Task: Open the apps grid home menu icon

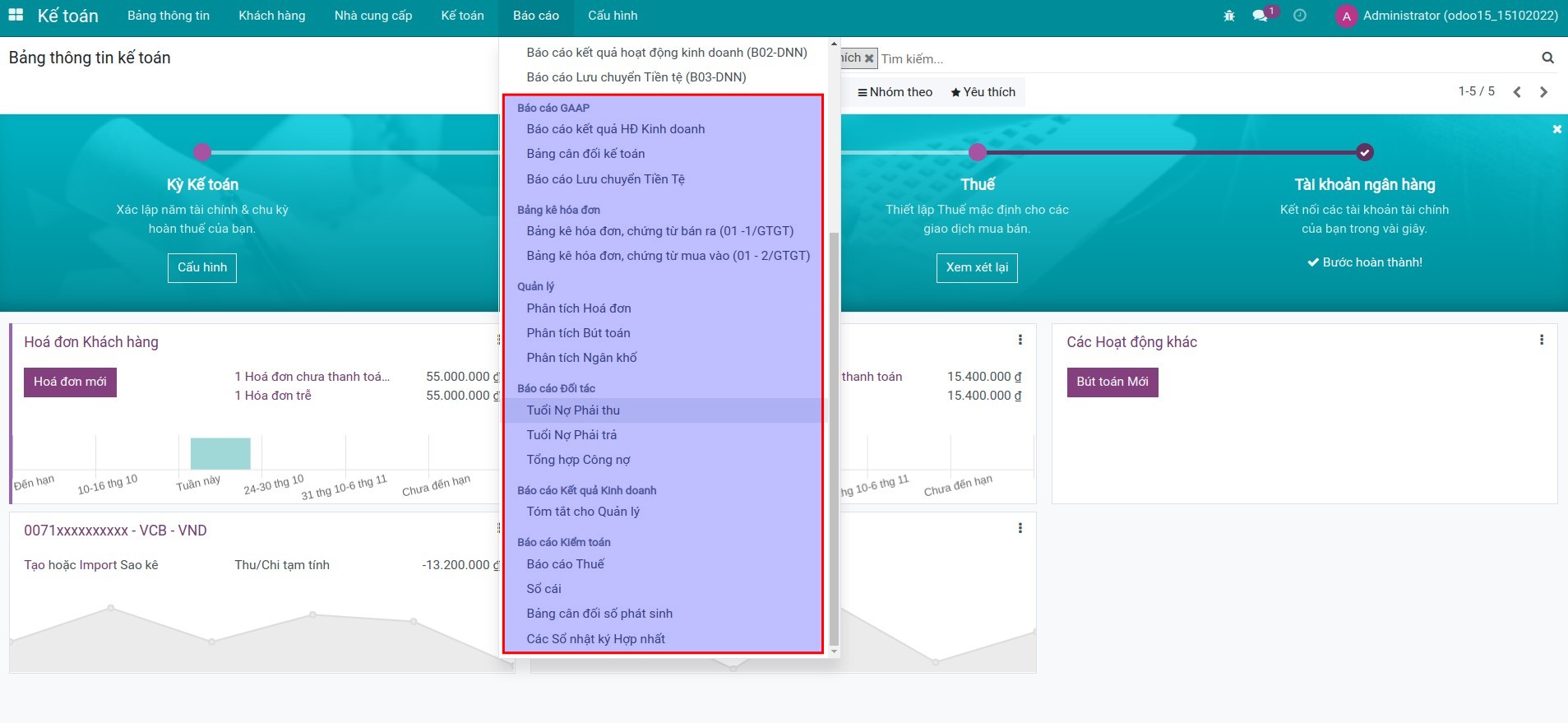Action: (16, 16)
